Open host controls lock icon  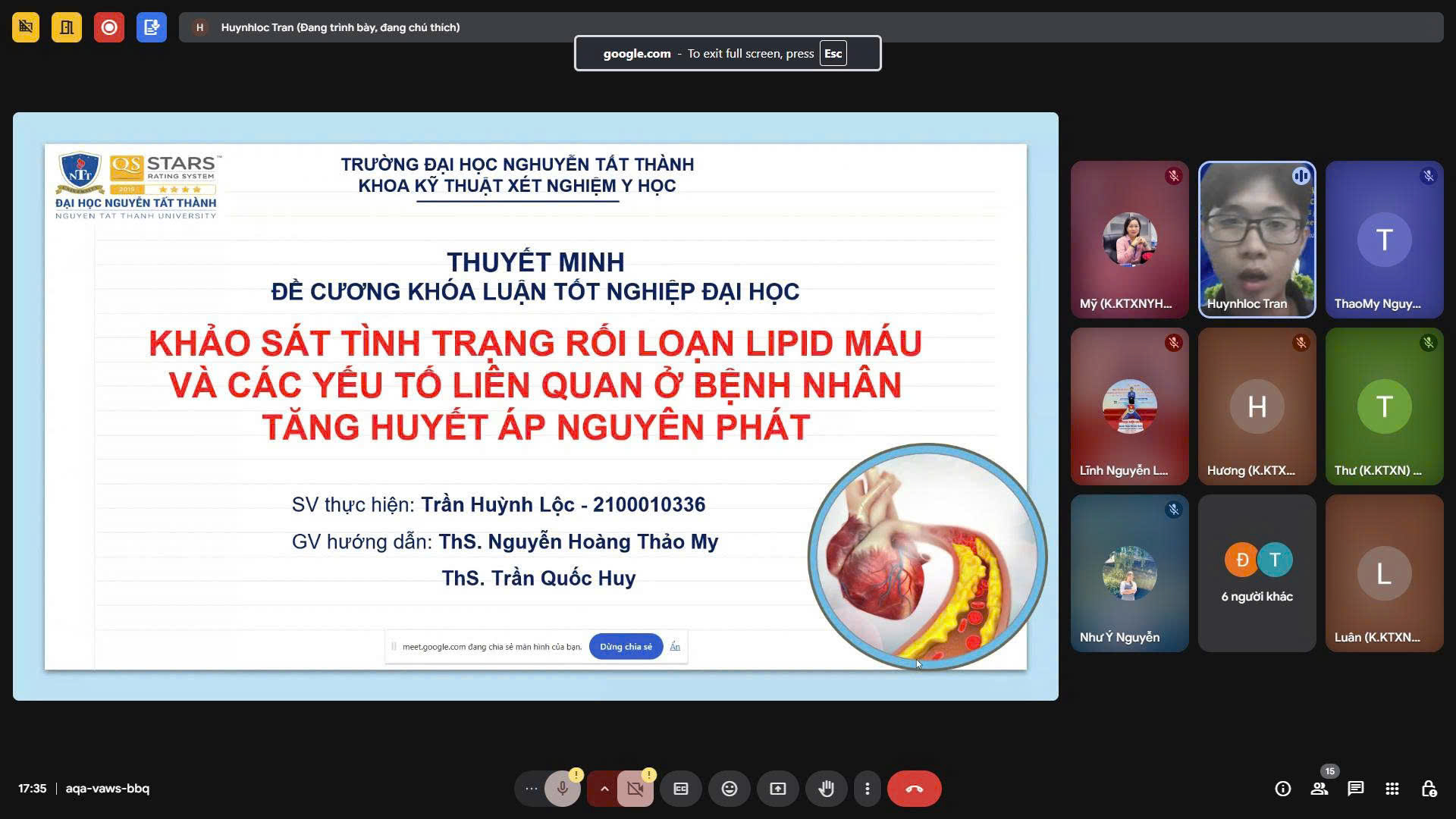point(1429,789)
